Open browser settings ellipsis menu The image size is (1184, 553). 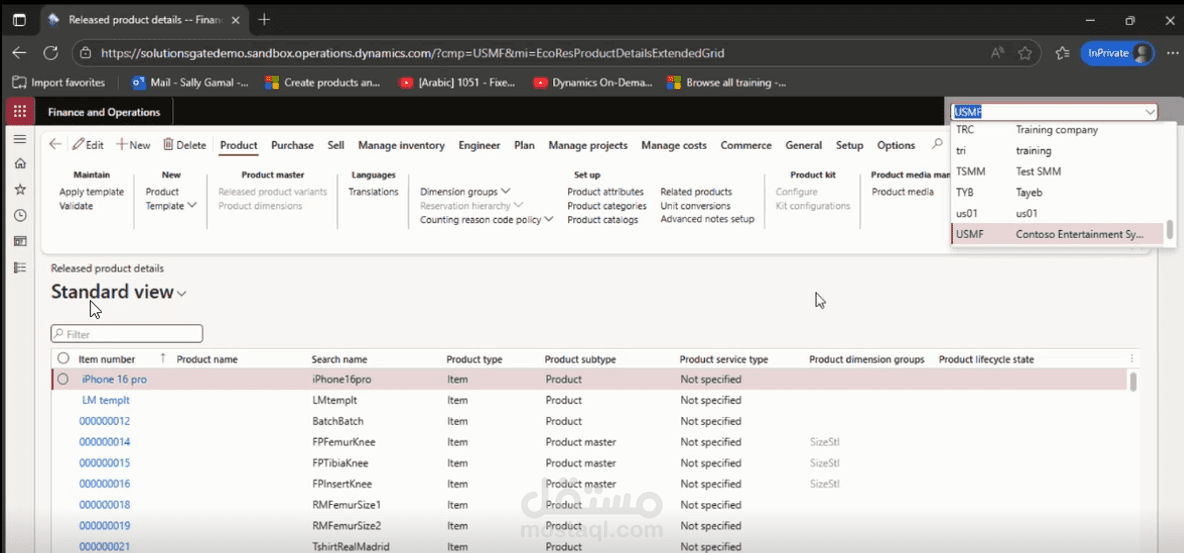[x=1171, y=53]
